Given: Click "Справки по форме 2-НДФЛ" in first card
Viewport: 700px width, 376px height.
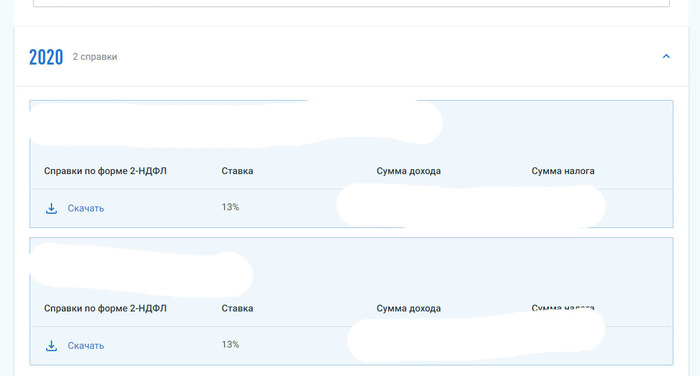Looking at the screenshot, I should (105, 171).
